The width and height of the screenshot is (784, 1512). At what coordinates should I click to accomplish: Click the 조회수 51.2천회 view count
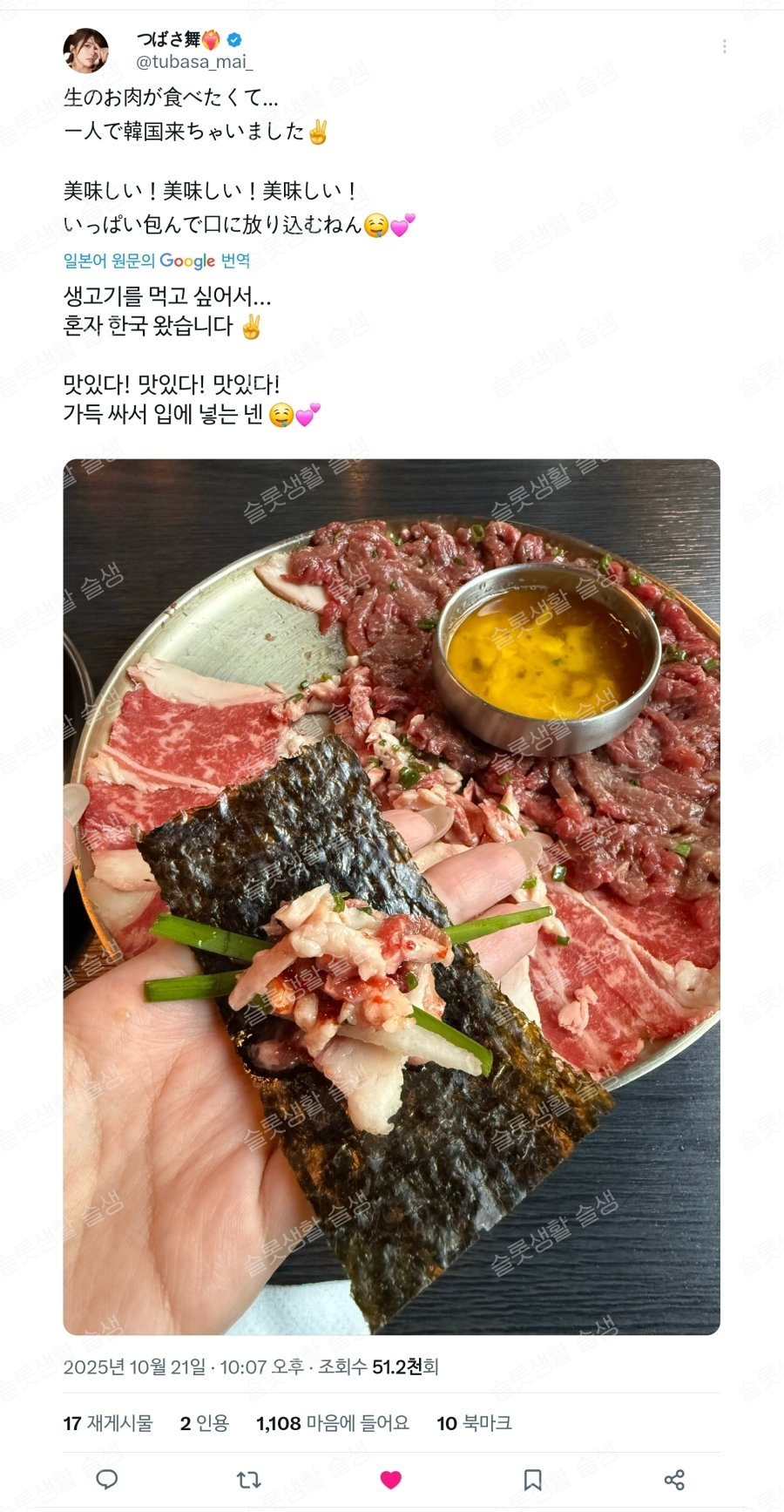(x=378, y=1367)
